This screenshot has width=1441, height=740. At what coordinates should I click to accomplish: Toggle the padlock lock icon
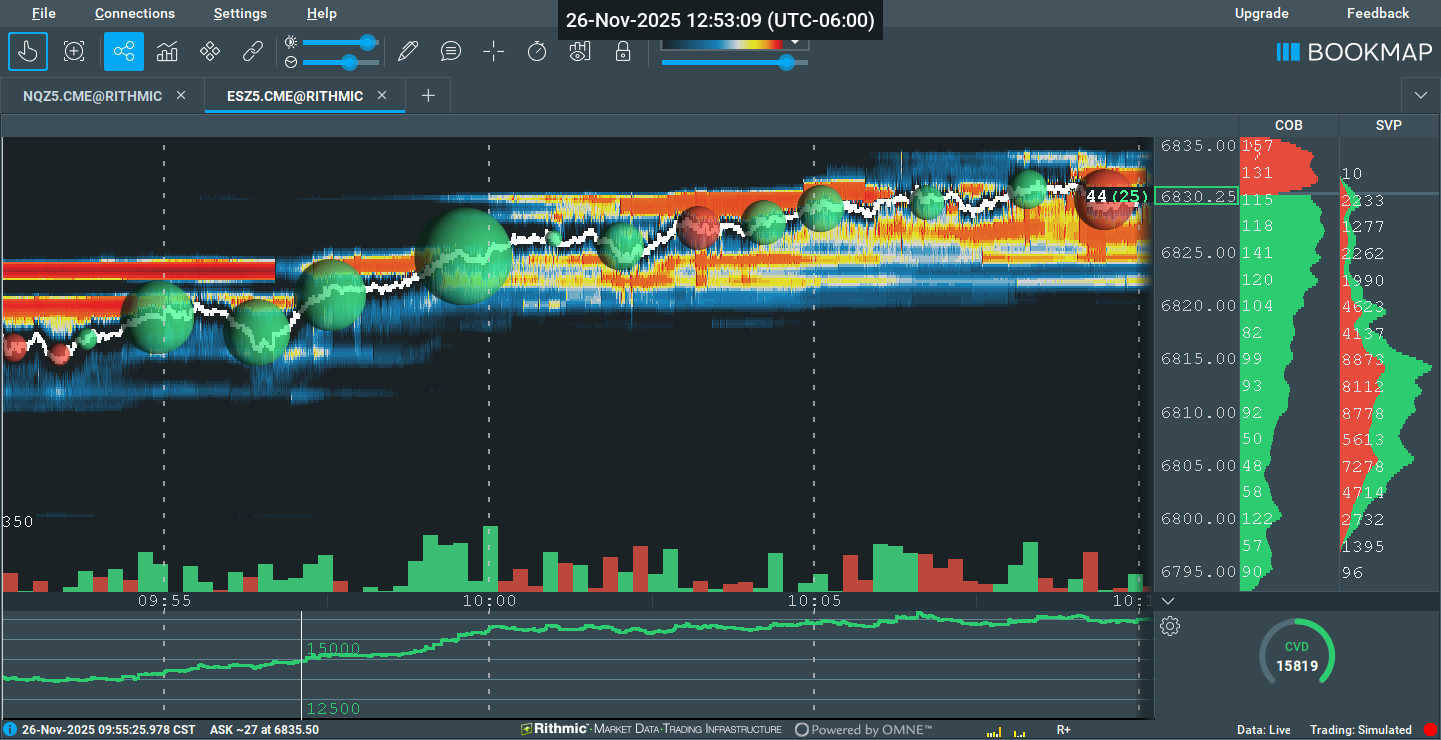coord(623,51)
